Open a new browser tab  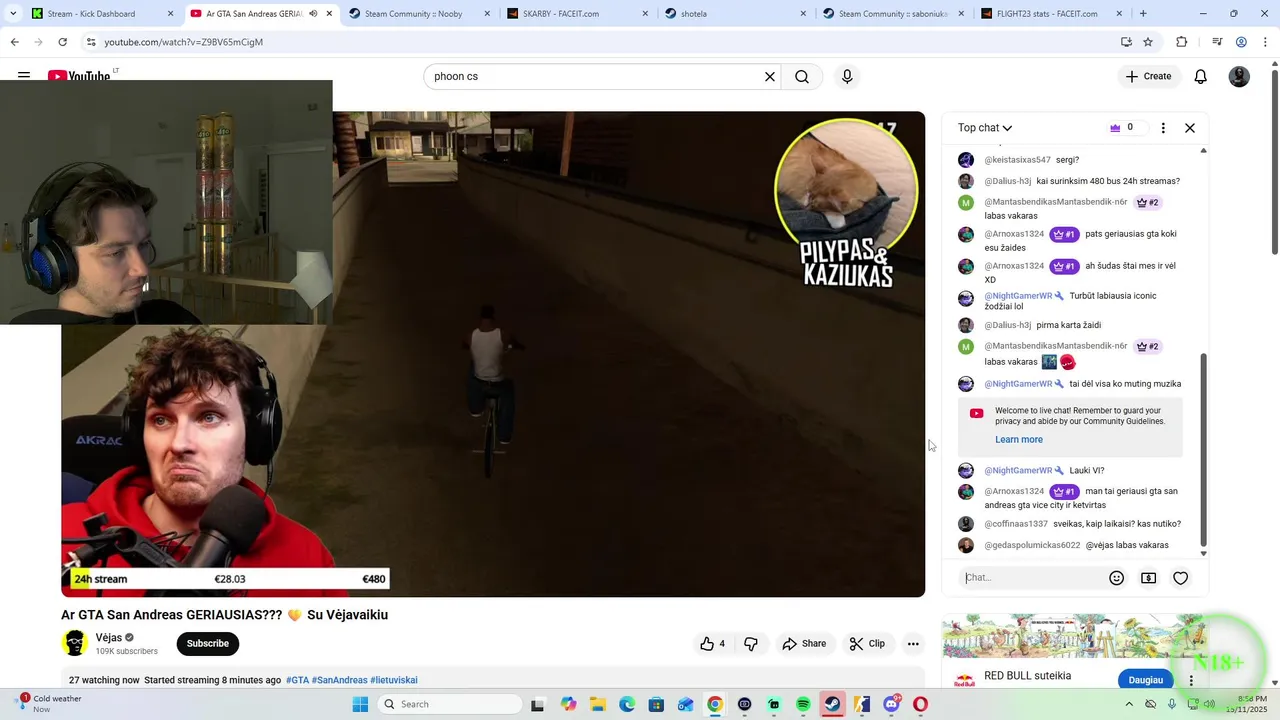coord(1143,14)
